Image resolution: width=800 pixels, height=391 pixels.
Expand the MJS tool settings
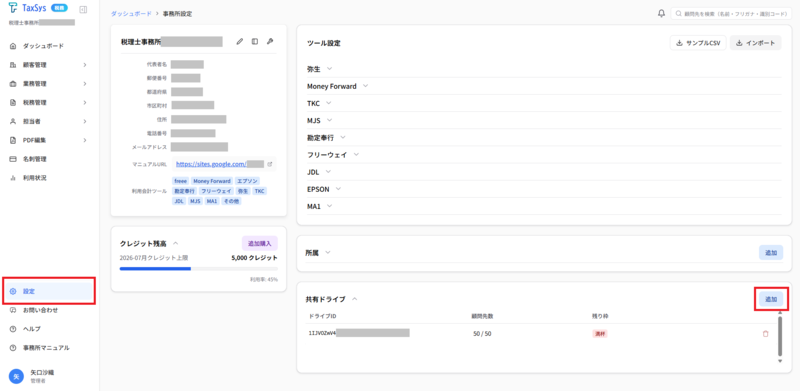[329, 120]
